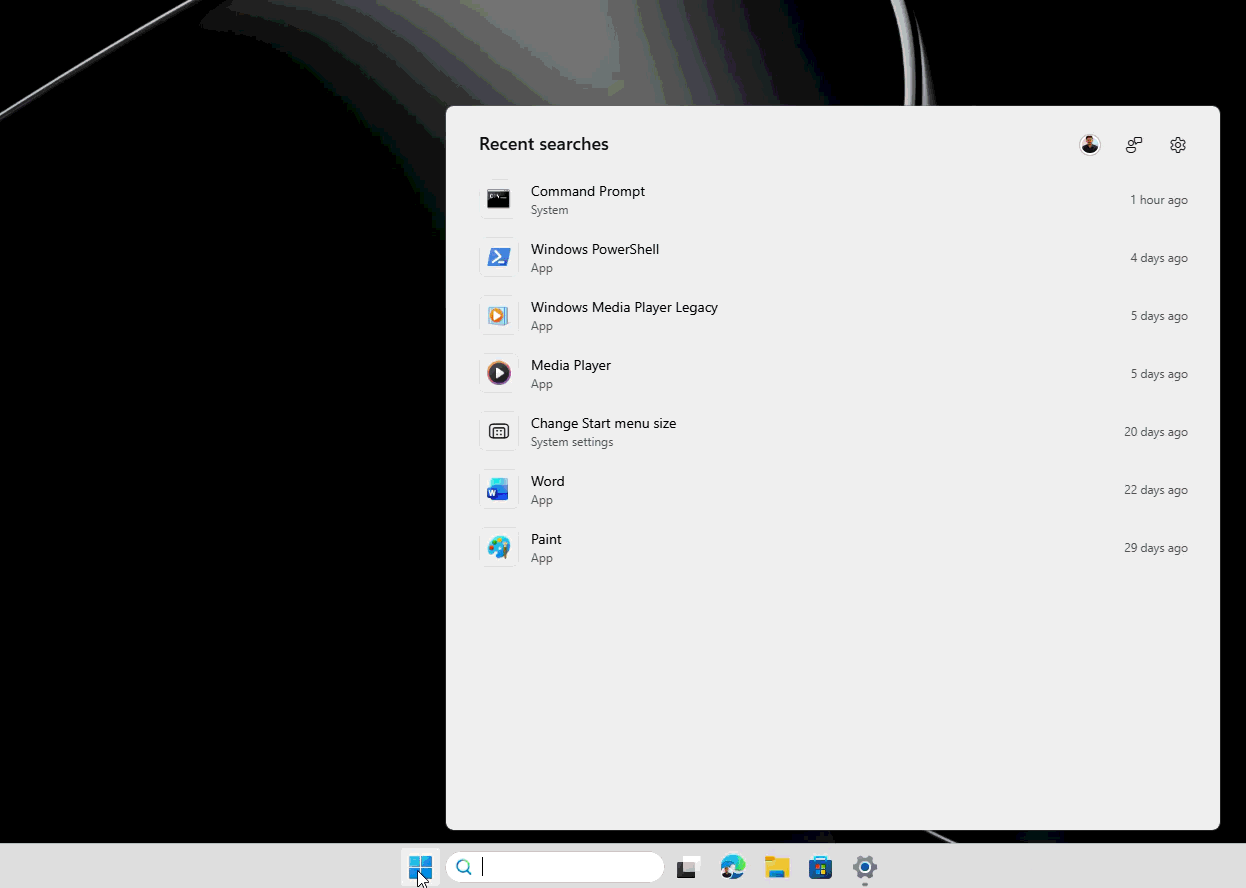Image resolution: width=1246 pixels, height=888 pixels.
Task: Select the "Command Prompt" result title
Action: click(588, 191)
